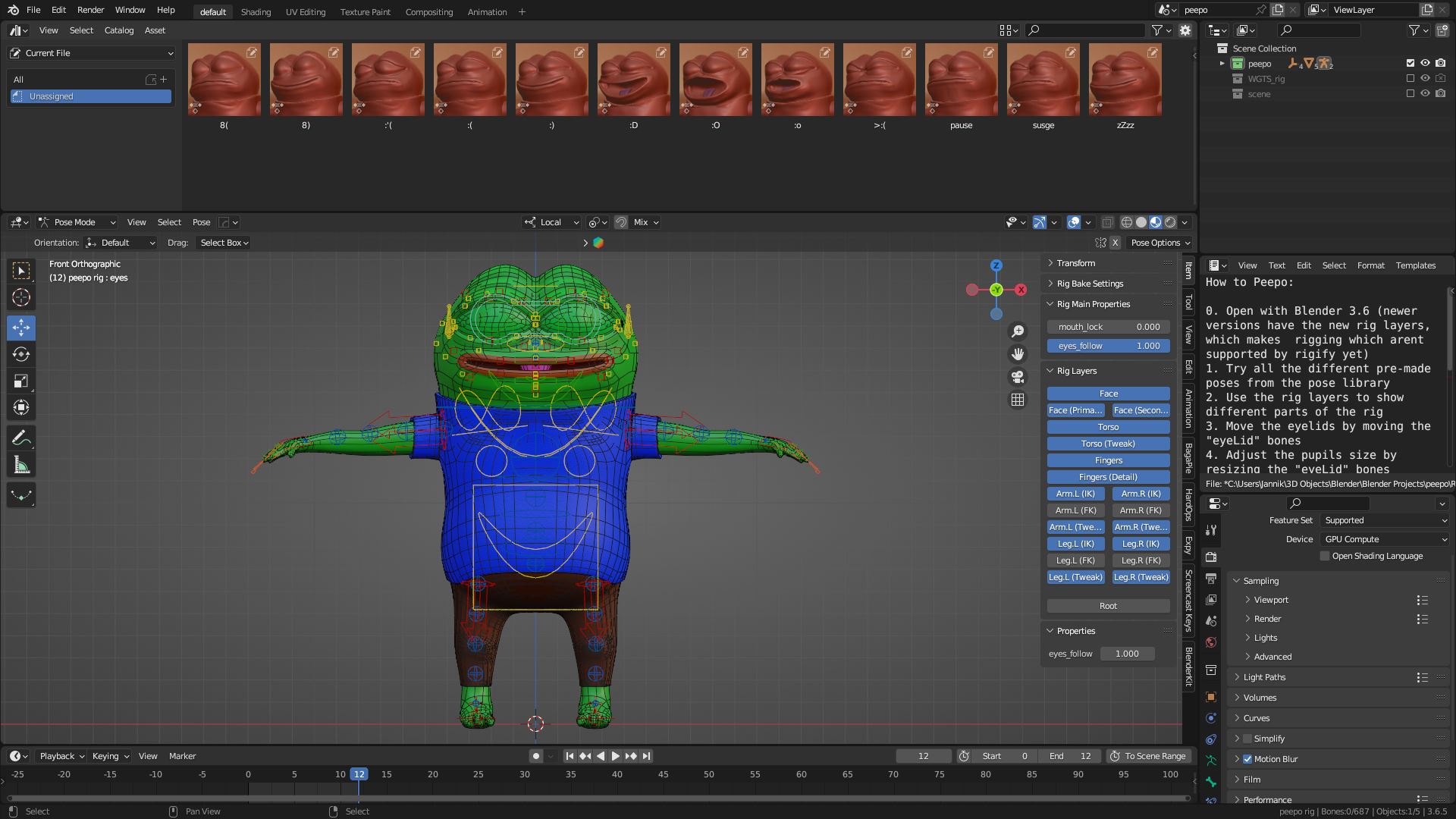The height and width of the screenshot is (819, 1456).
Task: Toggle camera view in viewport
Action: (1018, 377)
